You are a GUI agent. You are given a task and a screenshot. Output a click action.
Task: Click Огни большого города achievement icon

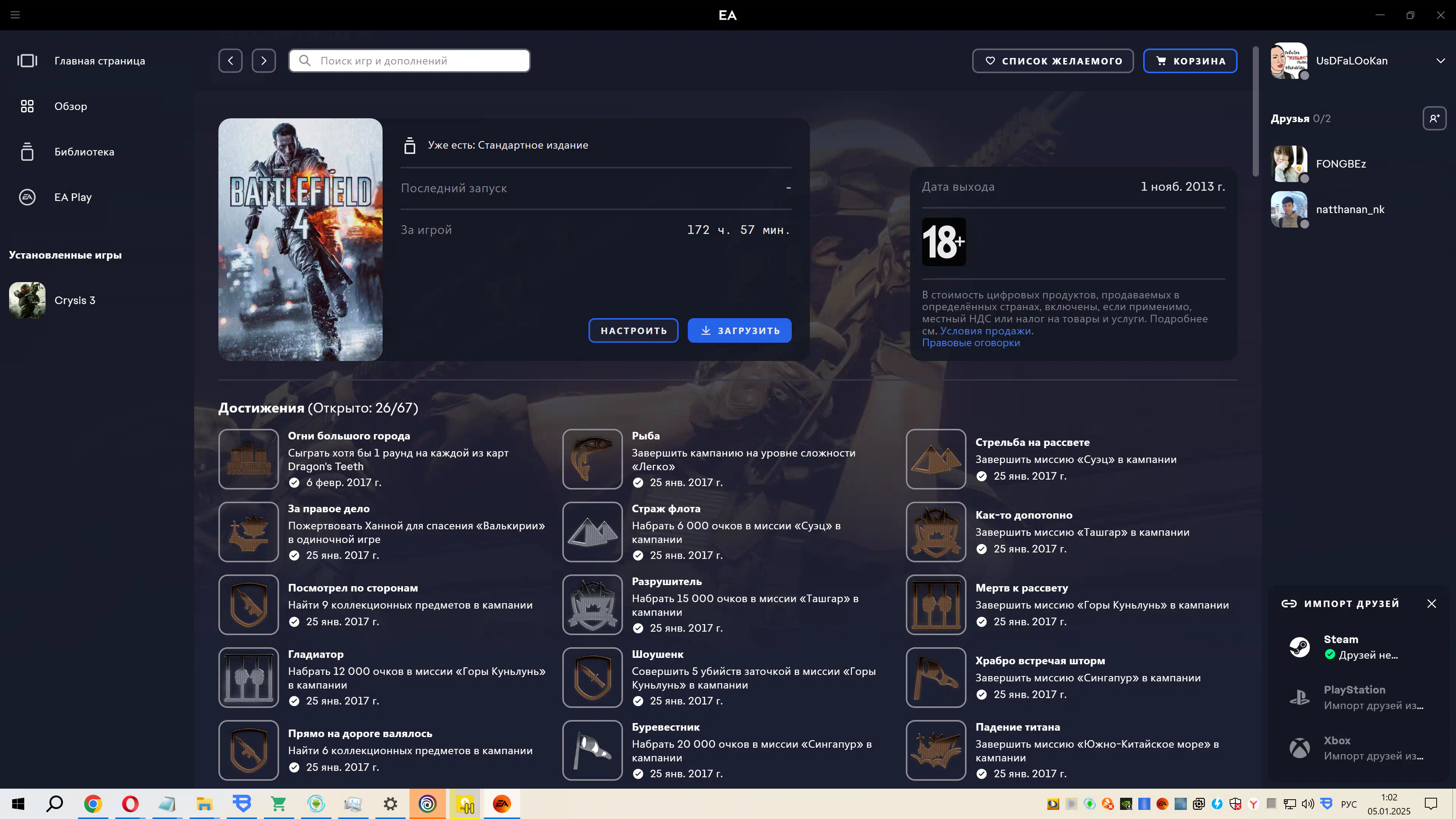(x=249, y=459)
